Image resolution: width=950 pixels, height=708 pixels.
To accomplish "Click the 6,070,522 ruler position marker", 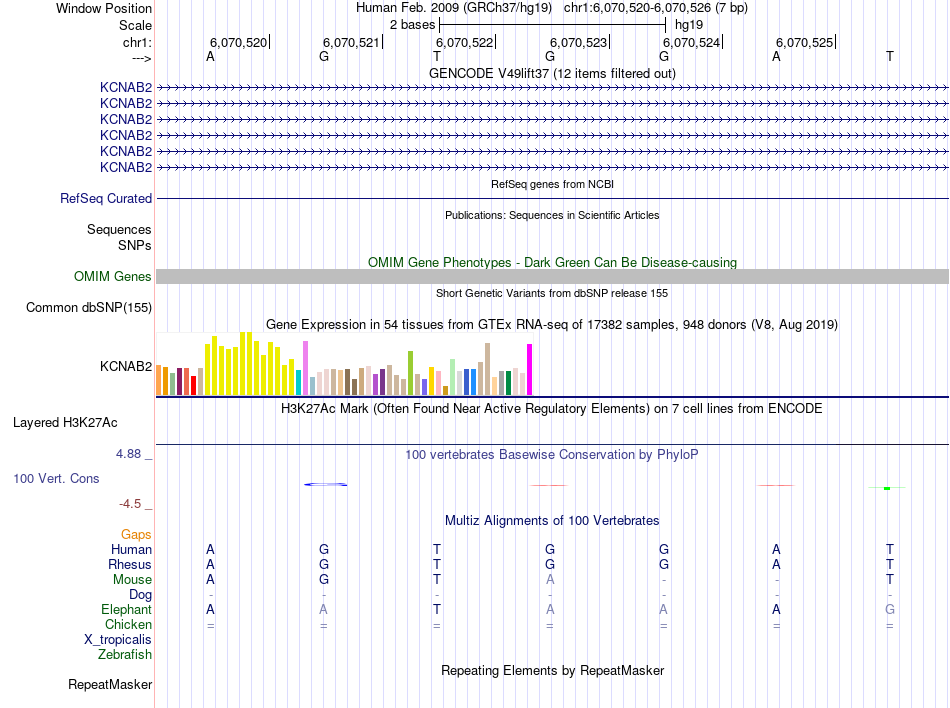I will [465, 42].
